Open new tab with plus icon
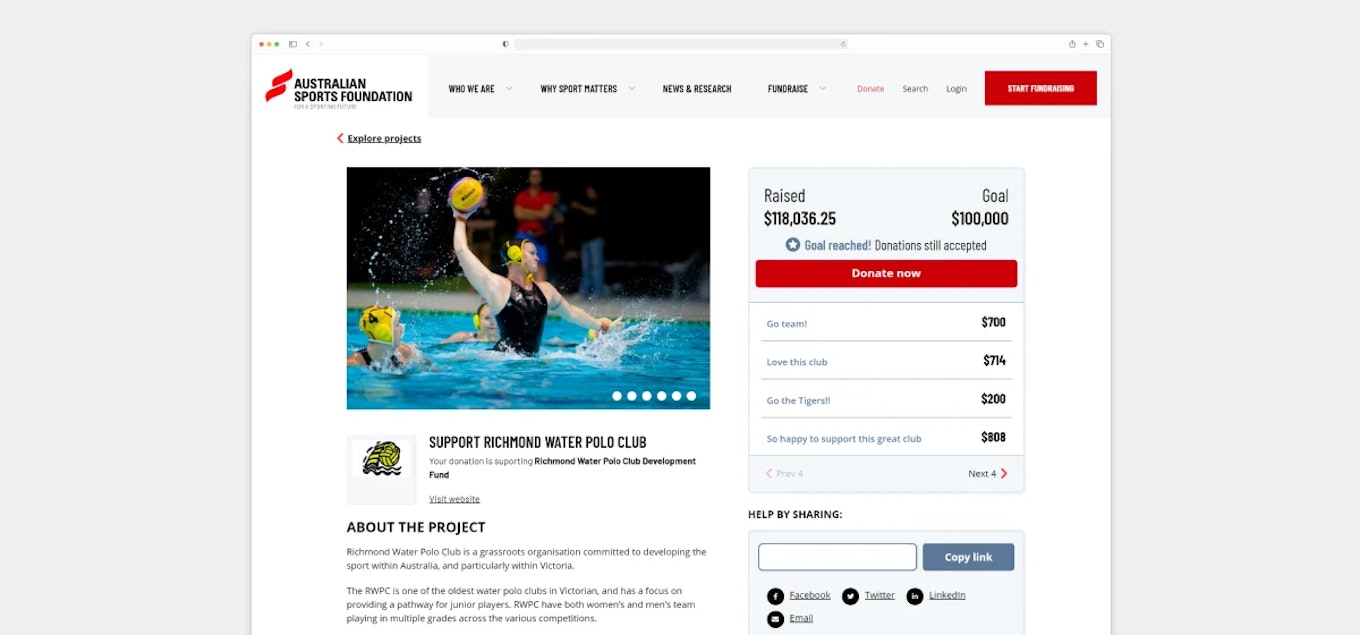This screenshot has height=635, width=1360. click(1086, 44)
